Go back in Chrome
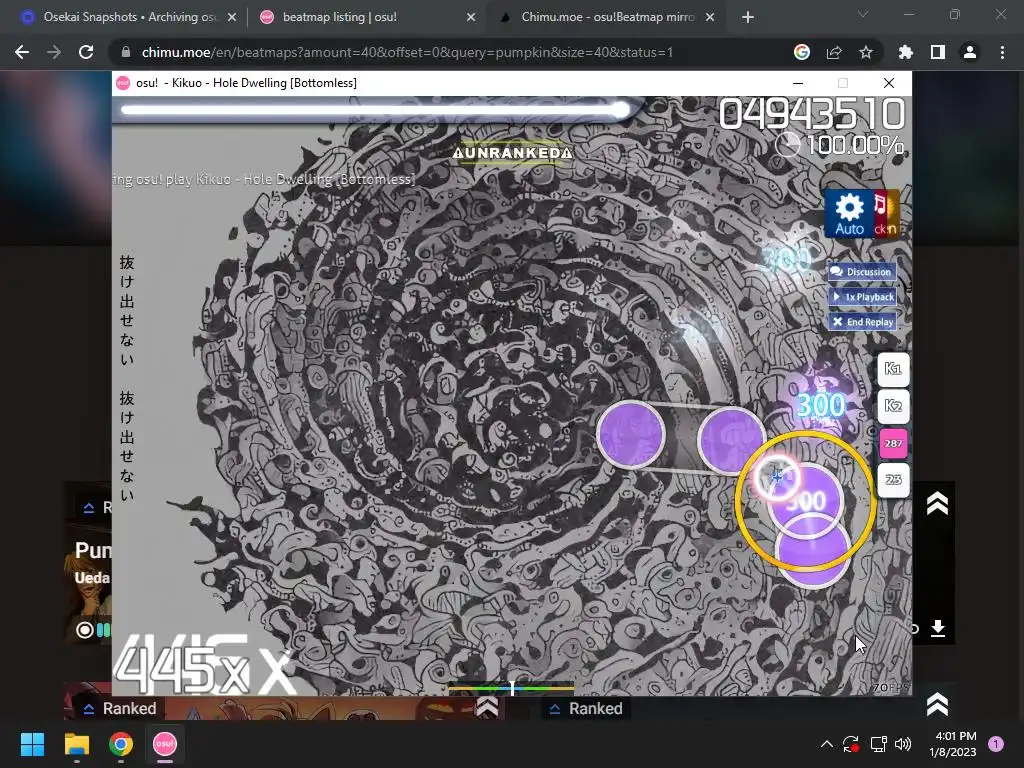The image size is (1024, 768). (22, 52)
